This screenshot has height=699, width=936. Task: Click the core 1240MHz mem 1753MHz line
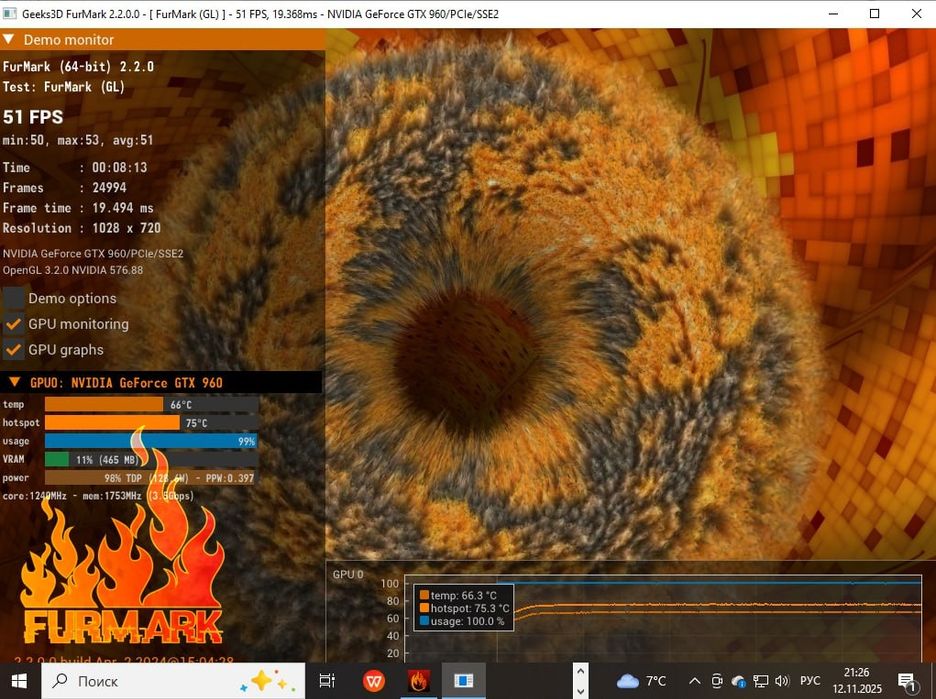click(x=98, y=495)
